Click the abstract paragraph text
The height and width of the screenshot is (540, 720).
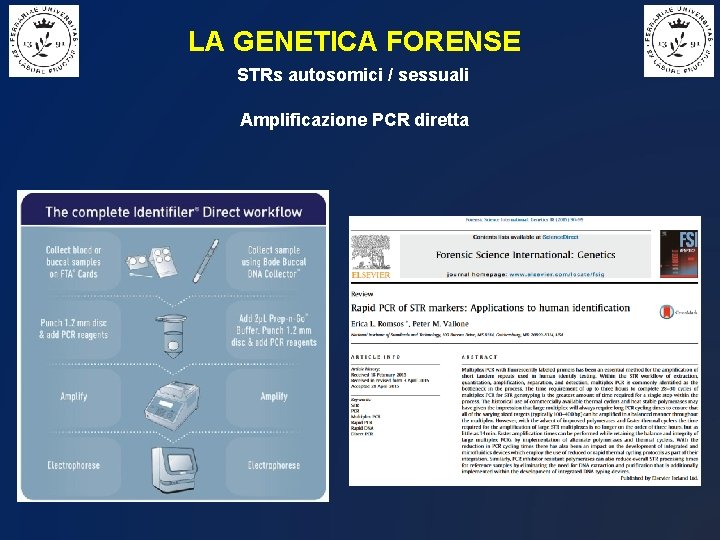(579, 420)
